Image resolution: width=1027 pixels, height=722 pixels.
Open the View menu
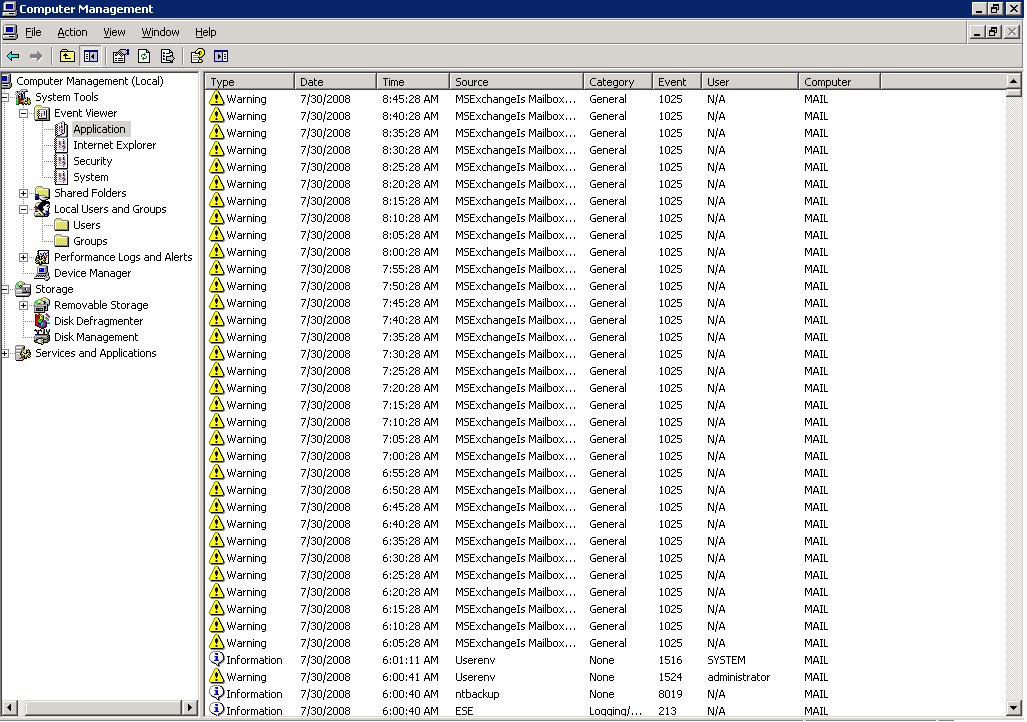[x=114, y=32]
